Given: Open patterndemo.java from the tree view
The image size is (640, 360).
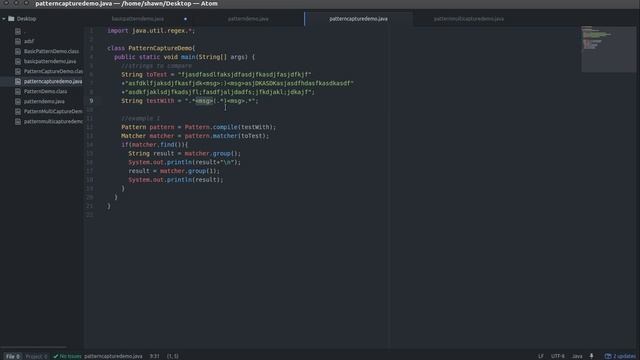Looking at the screenshot, I should [44, 101].
